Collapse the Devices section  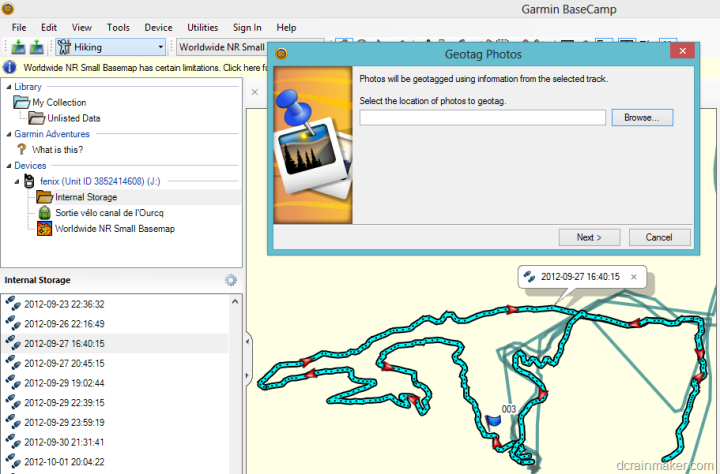(x=9, y=166)
